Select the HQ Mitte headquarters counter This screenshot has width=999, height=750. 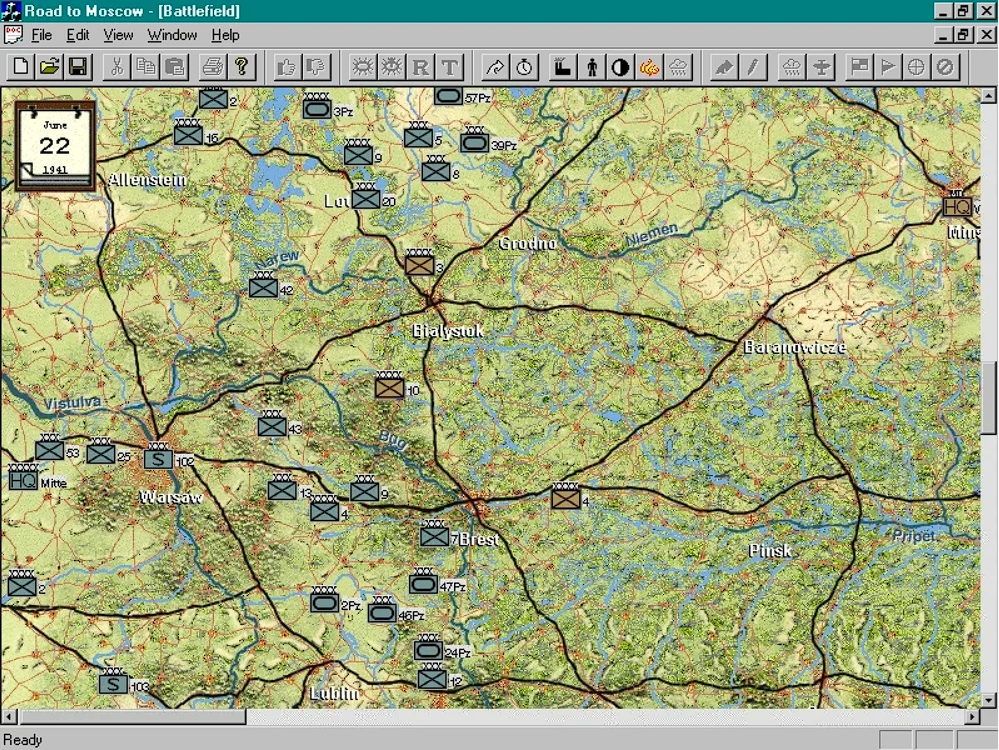click(x=23, y=477)
